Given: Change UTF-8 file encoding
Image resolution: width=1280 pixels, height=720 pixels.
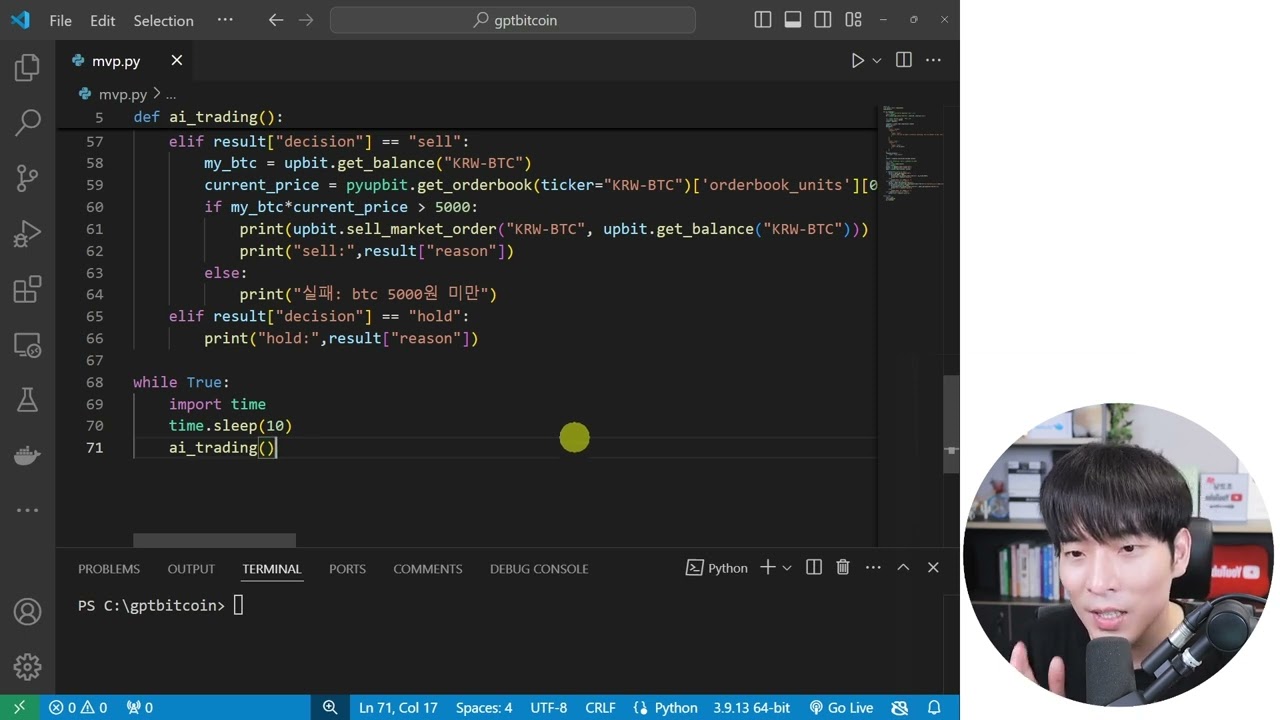Looking at the screenshot, I should (548, 707).
